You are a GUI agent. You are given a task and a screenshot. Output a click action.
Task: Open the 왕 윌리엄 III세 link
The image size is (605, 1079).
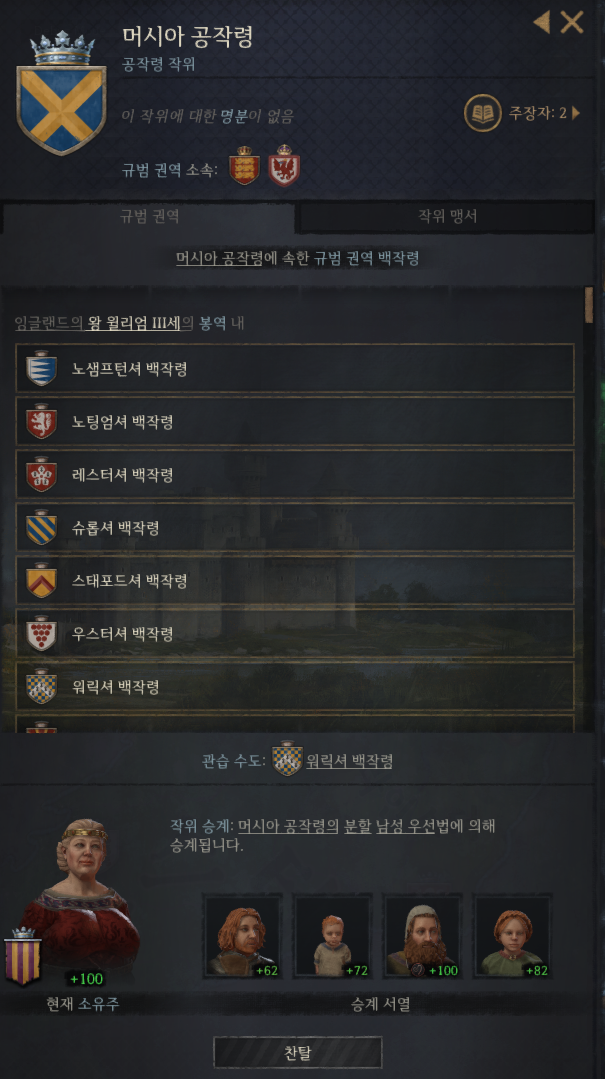pyautogui.click(x=134, y=323)
